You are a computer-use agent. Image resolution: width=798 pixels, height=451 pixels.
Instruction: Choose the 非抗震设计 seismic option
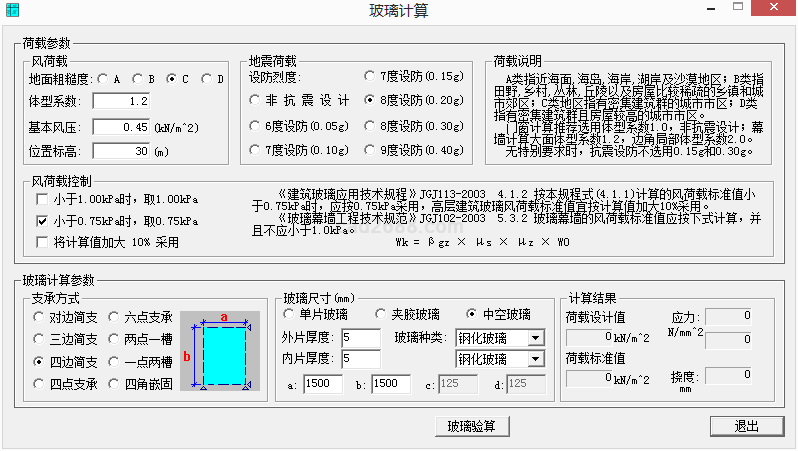[x=256, y=100]
